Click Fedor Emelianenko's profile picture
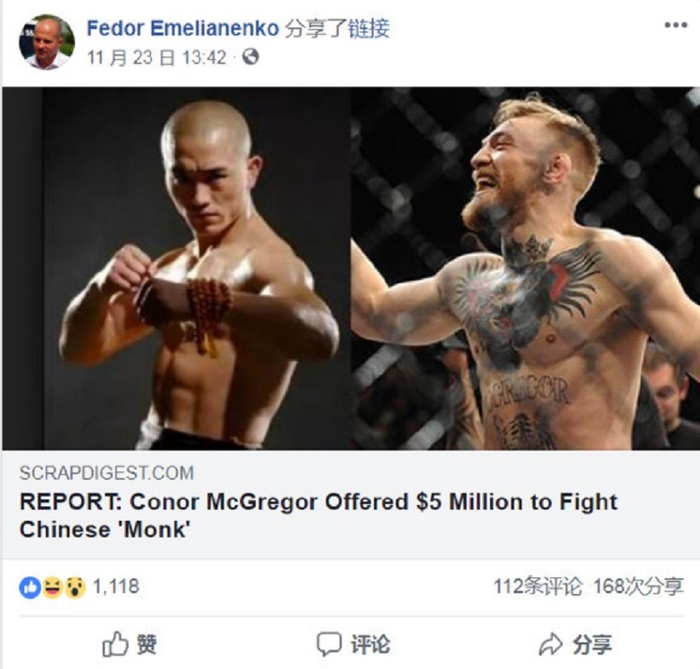The width and height of the screenshot is (700, 669). point(46,42)
